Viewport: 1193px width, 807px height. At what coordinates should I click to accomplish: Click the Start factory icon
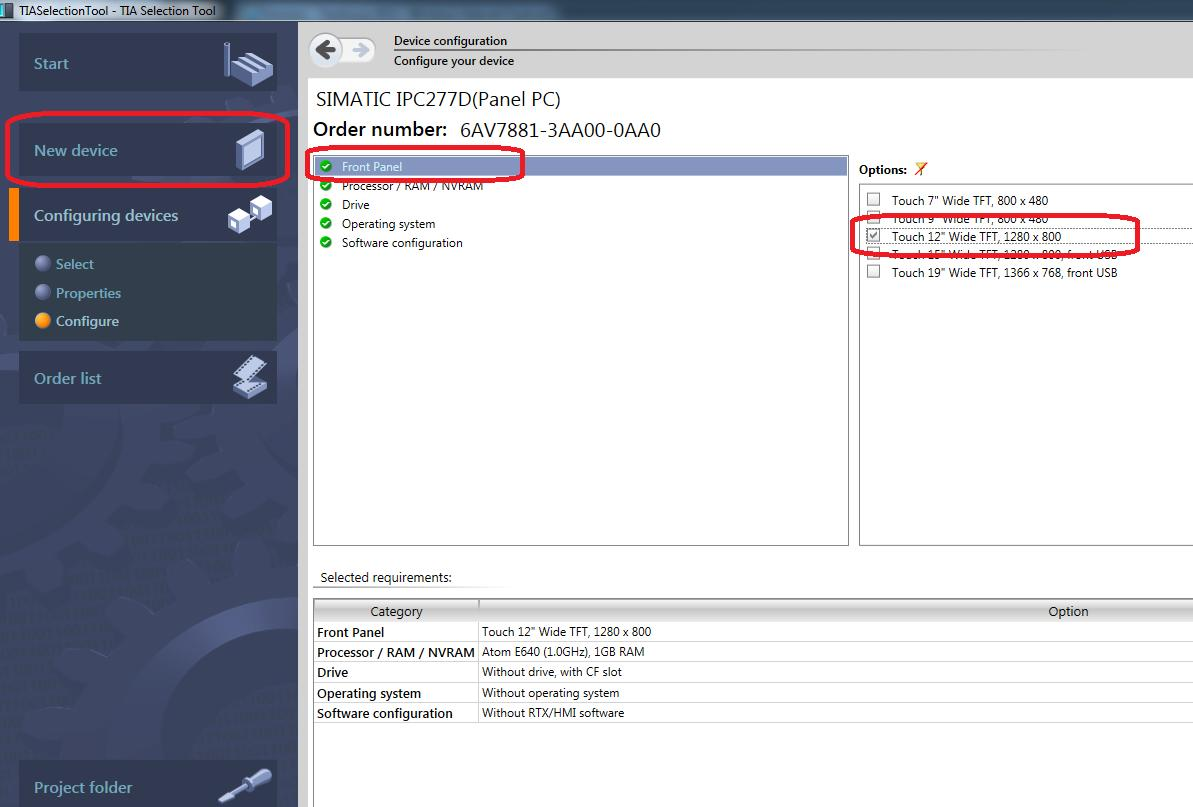248,64
